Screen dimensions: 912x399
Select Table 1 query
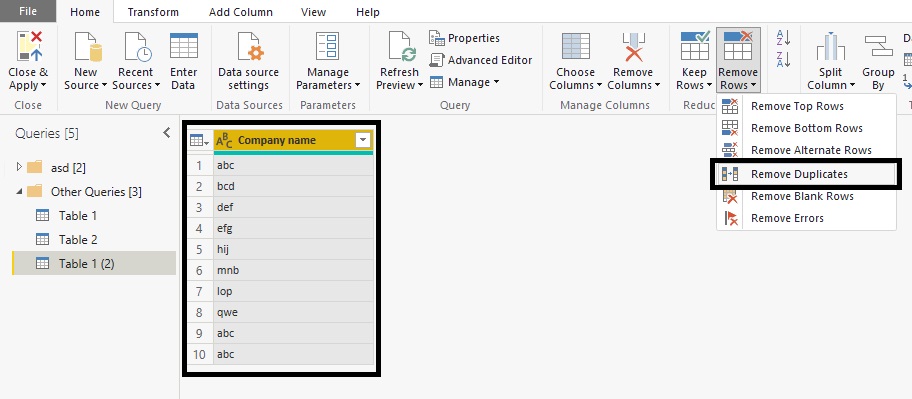[77, 216]
